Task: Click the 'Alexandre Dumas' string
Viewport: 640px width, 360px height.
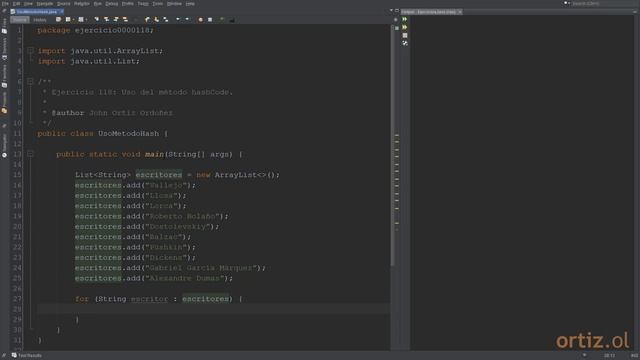Action: pyautogui.click(x=184, y=278)
